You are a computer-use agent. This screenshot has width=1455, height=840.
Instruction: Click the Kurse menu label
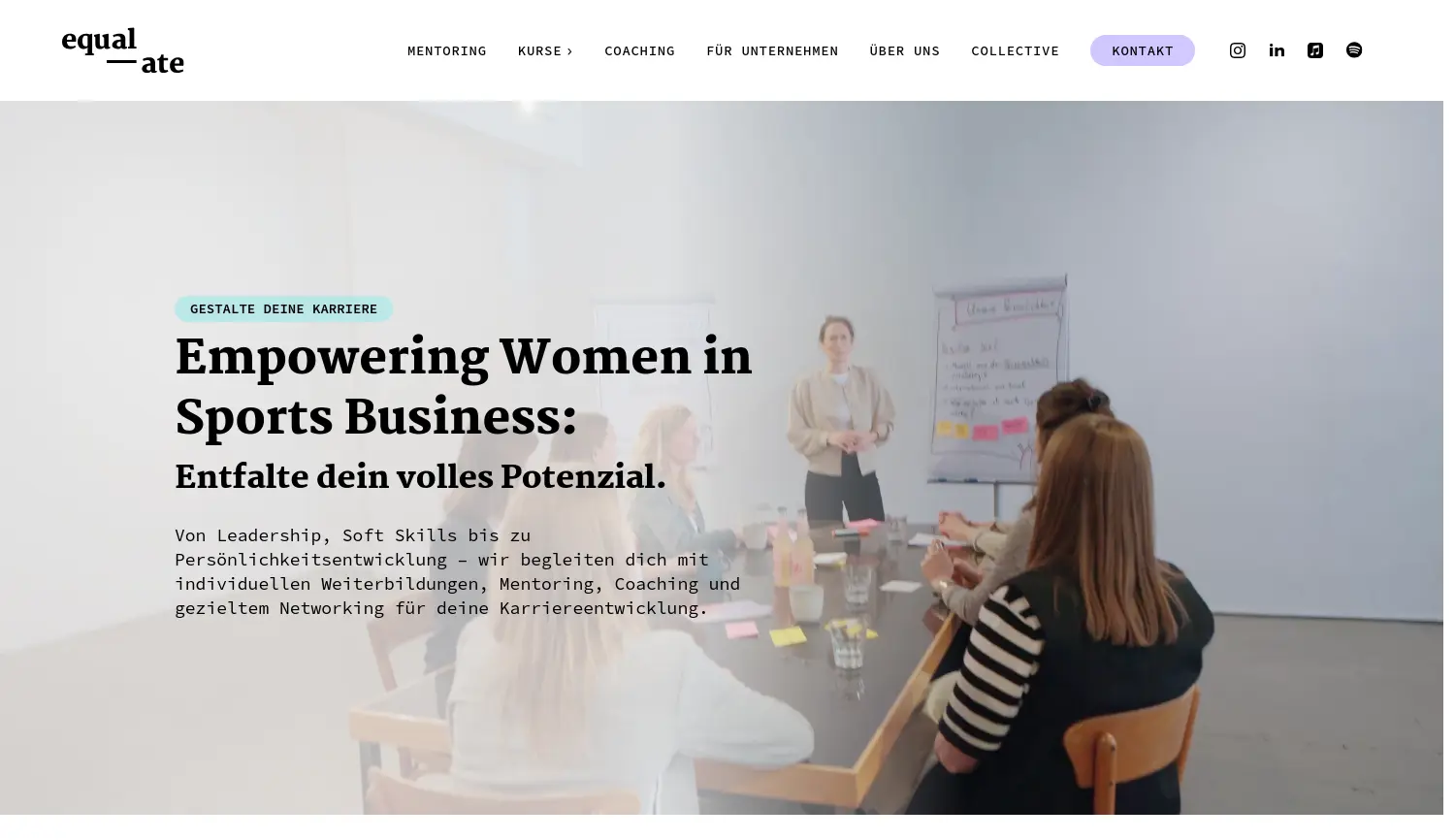point(539,50)
